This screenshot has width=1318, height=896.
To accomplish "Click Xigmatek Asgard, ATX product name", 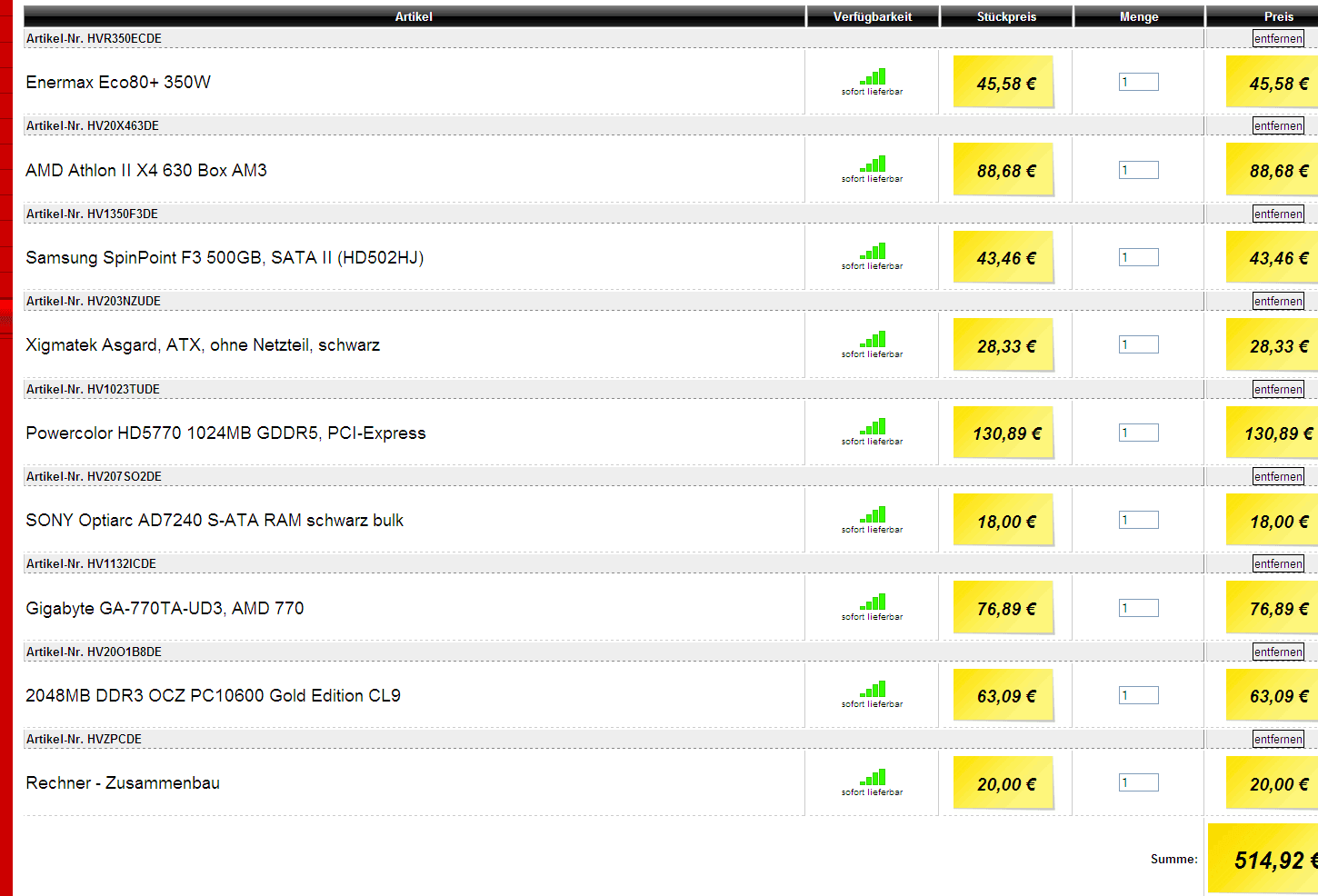I will coord(203,344).
